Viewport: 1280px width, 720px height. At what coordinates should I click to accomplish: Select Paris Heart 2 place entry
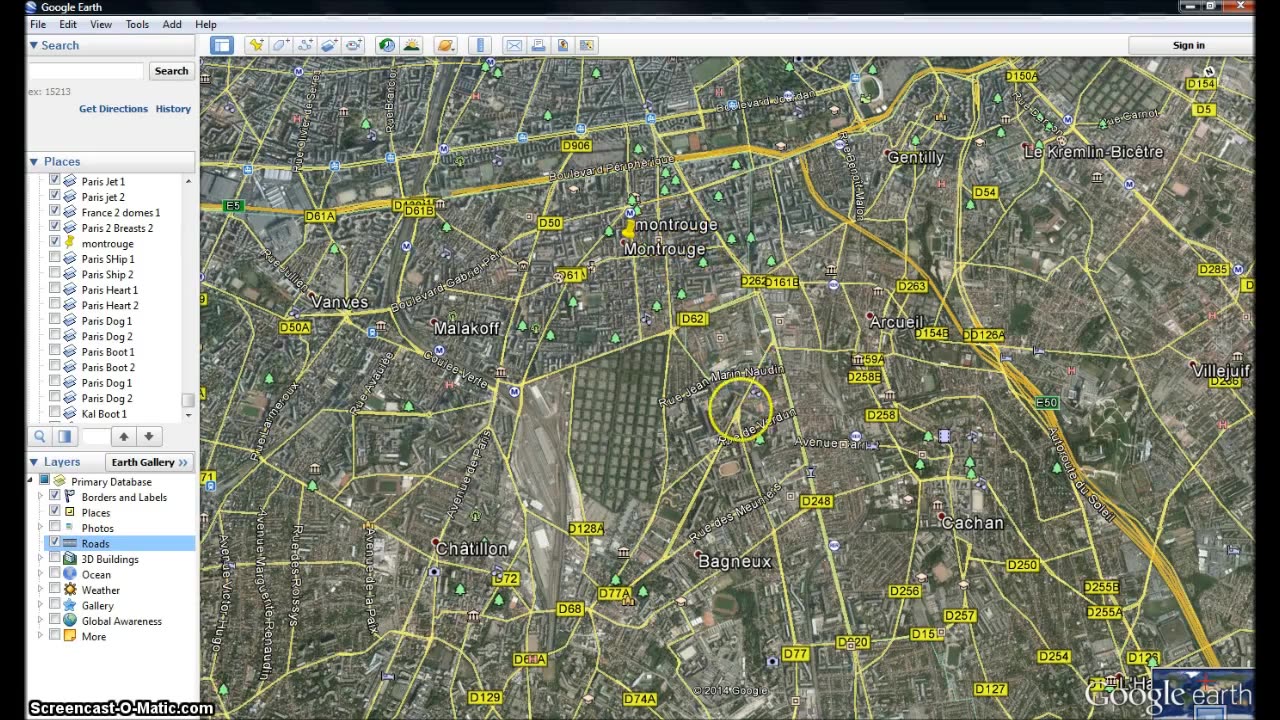pos(110,305)
